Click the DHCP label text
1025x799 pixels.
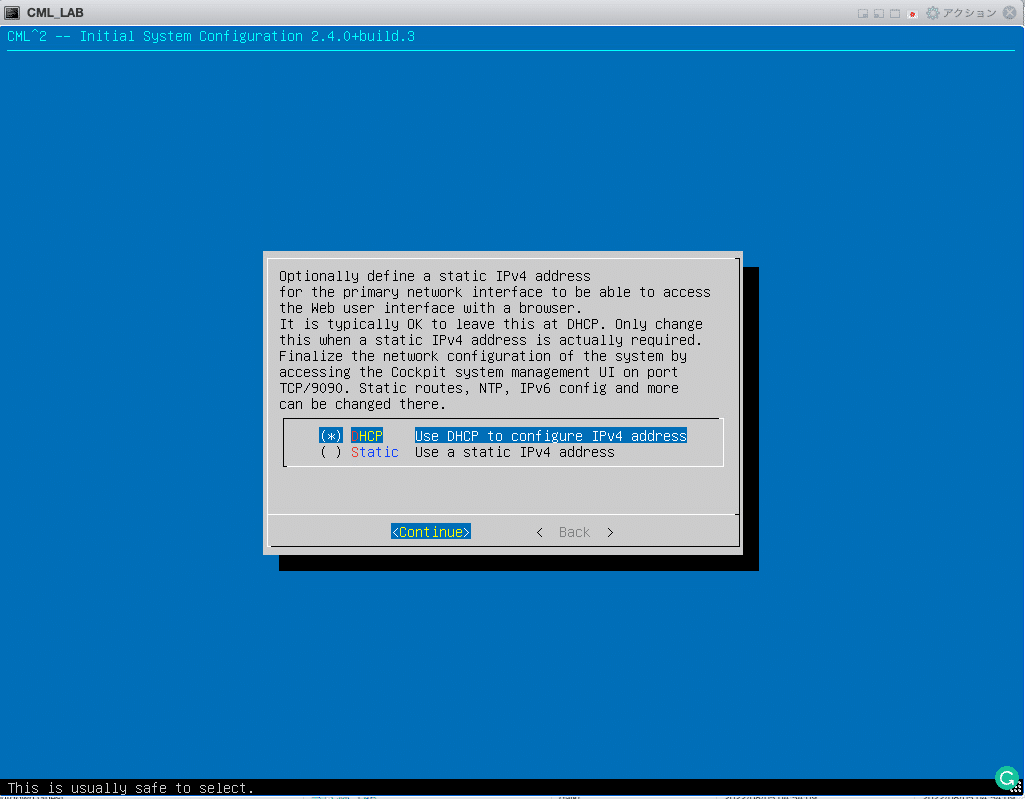pos(367,436)
